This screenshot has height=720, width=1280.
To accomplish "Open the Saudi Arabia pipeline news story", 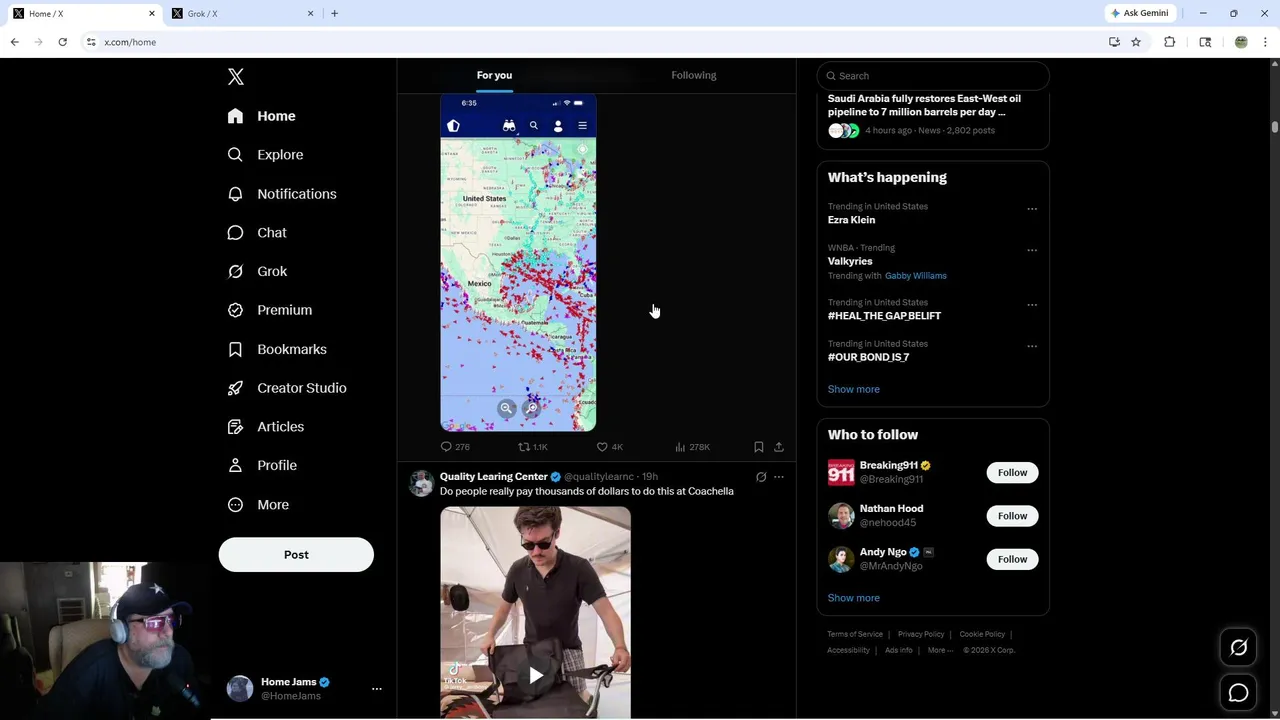I will (x=924, y=105).
